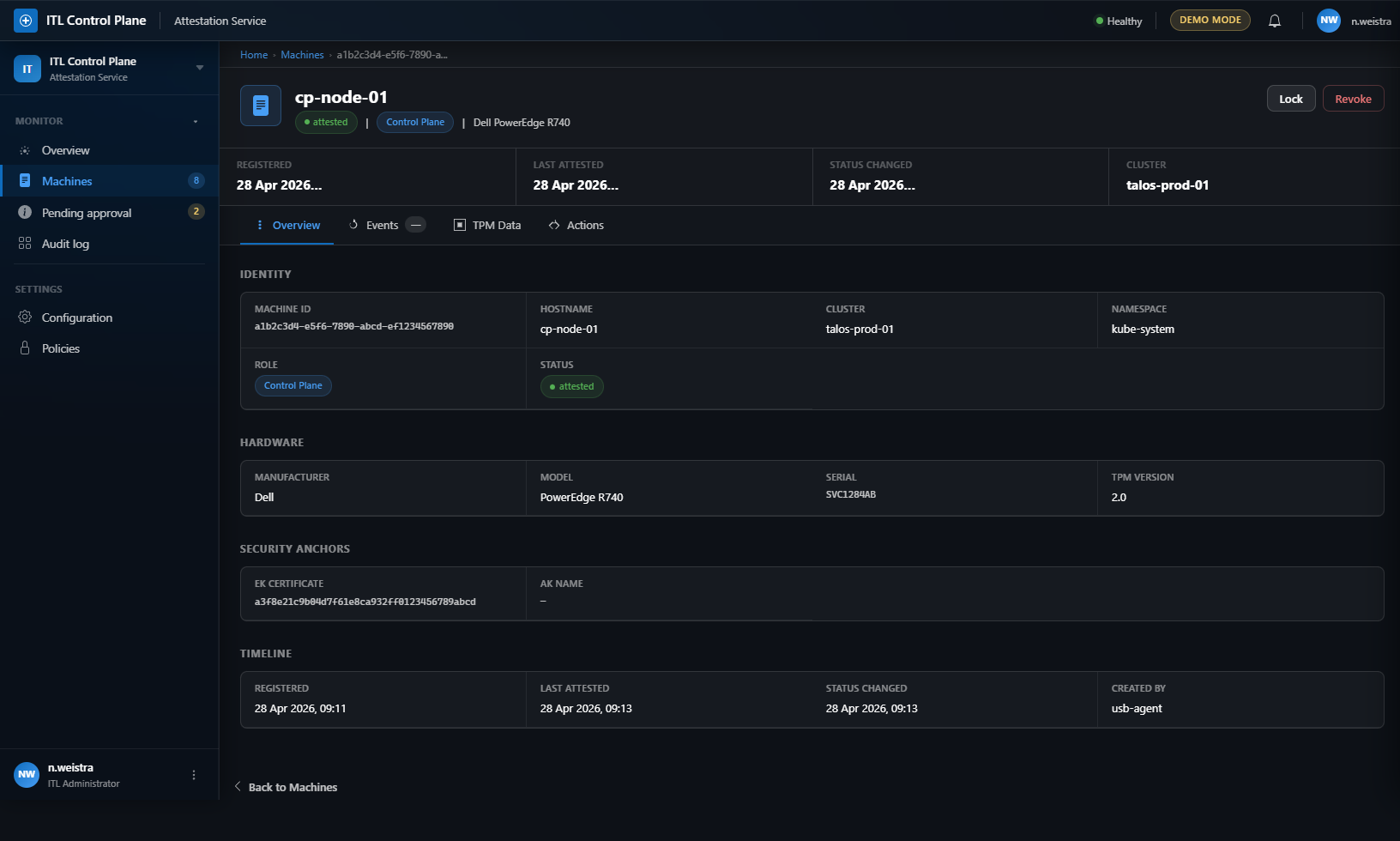Click the model value PowerEdge R740
The width and height of the screenshot is (1400, 841).
[x=582, y=497]
